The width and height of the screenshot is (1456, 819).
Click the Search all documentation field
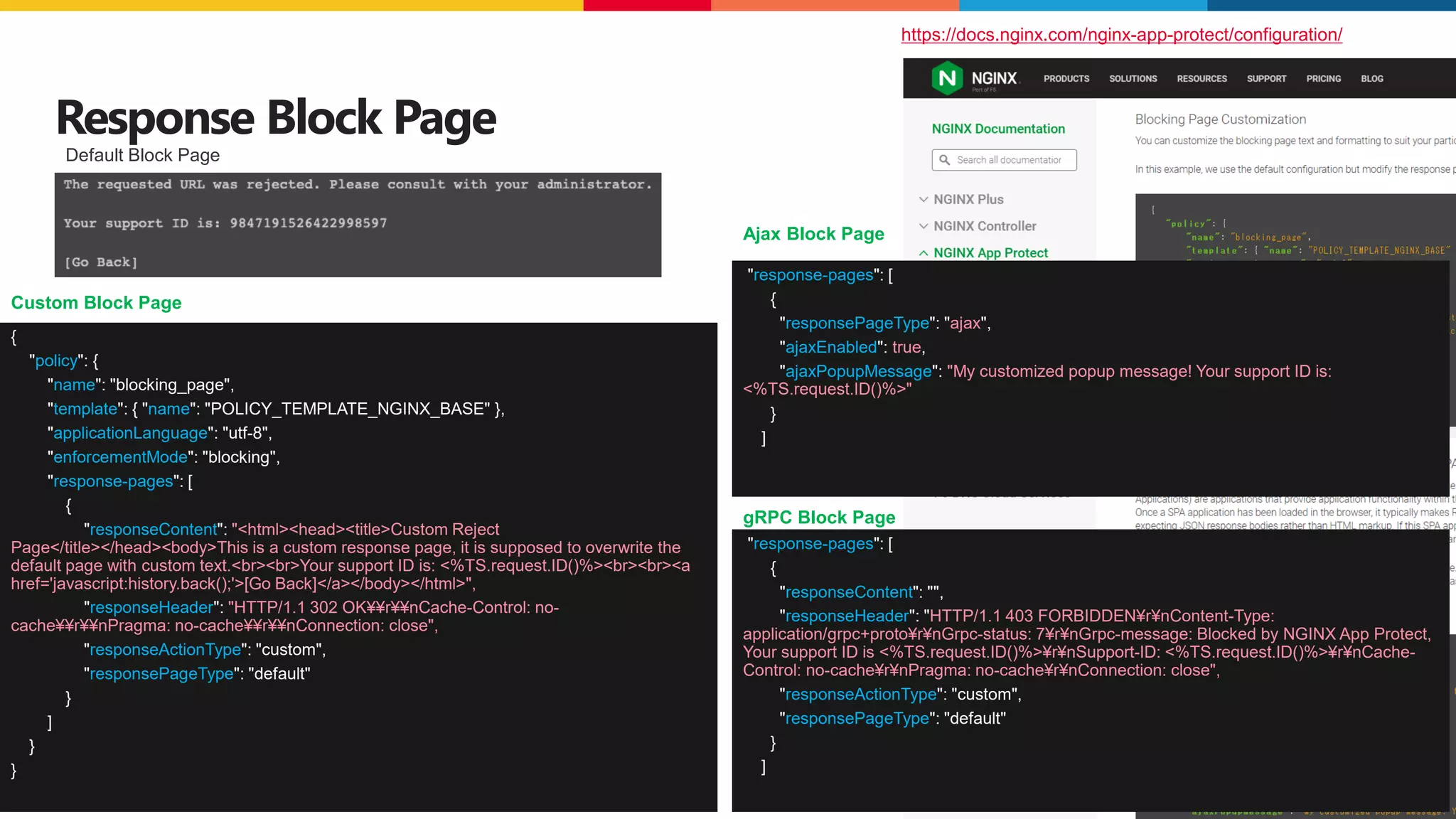pos(1004,160)
